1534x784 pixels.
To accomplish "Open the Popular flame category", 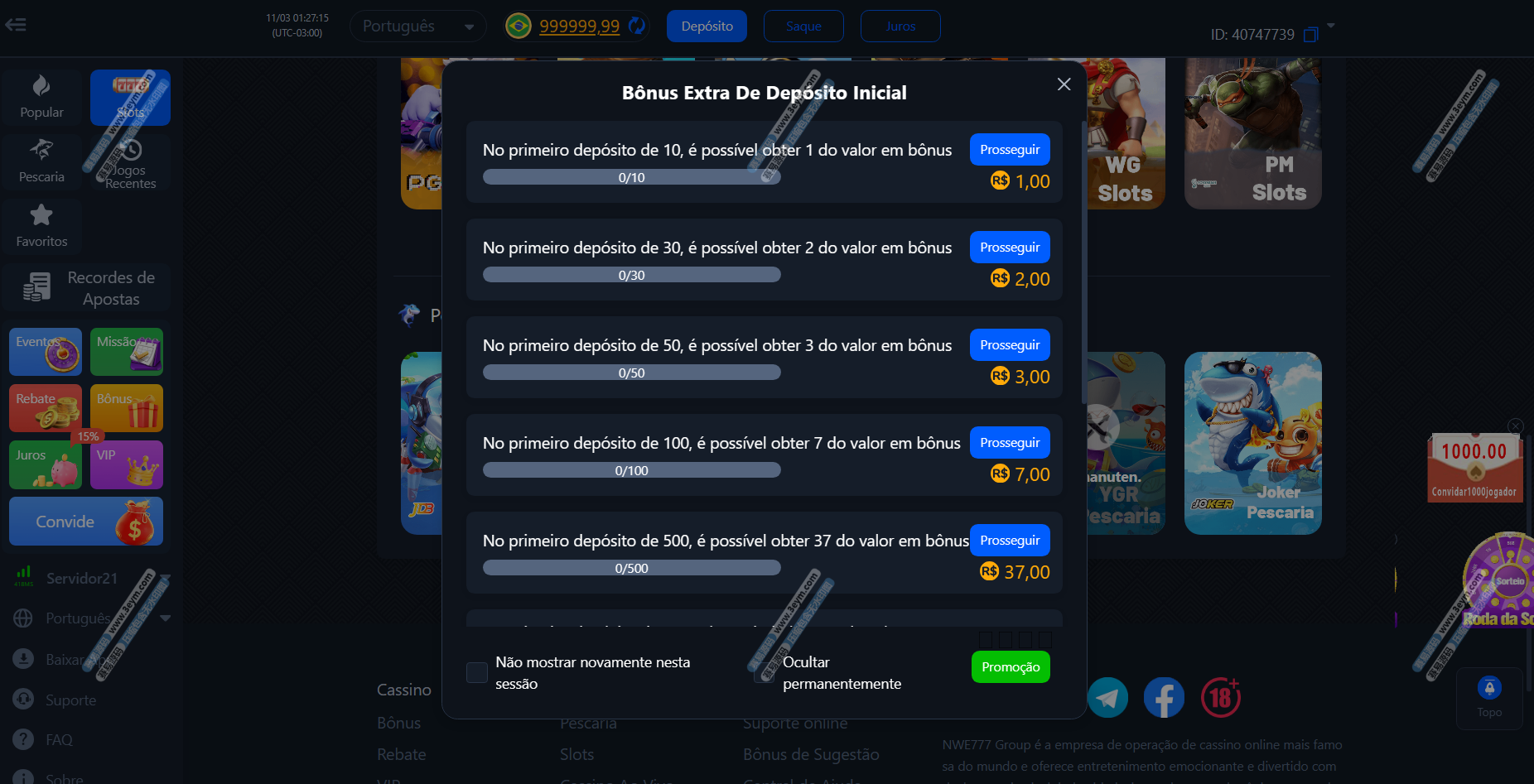I will pos(41,97).
